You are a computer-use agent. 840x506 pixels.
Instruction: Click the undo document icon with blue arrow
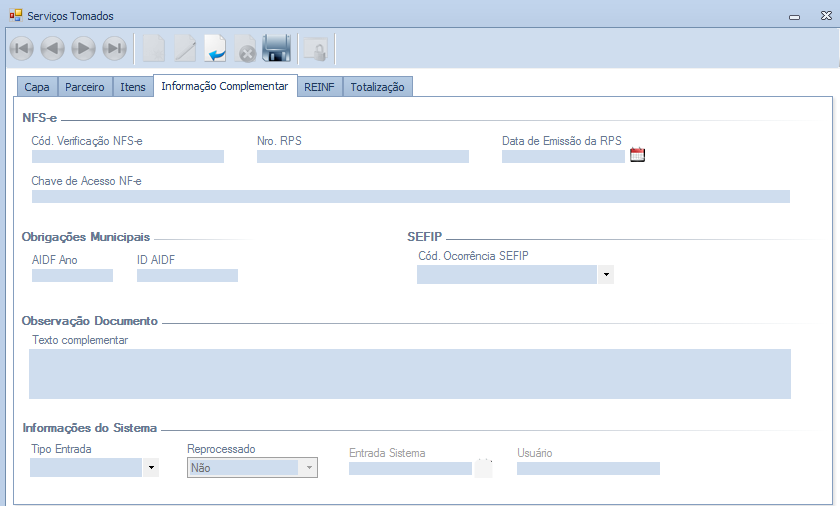point(215,48)
